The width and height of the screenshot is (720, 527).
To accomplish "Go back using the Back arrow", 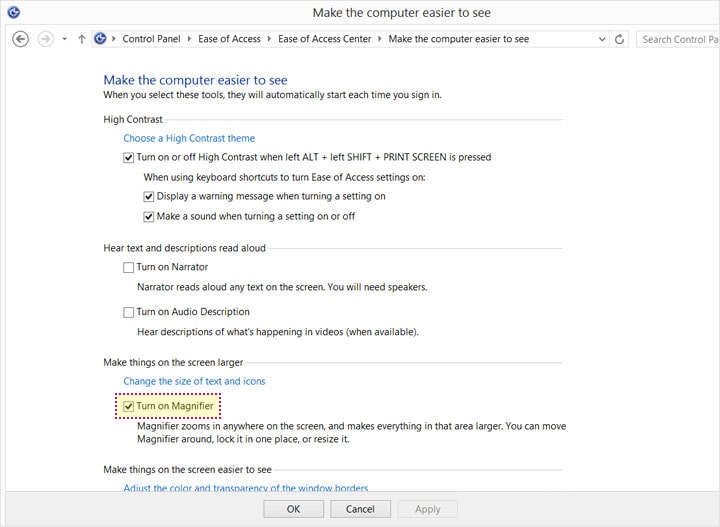I will [20, 39].
